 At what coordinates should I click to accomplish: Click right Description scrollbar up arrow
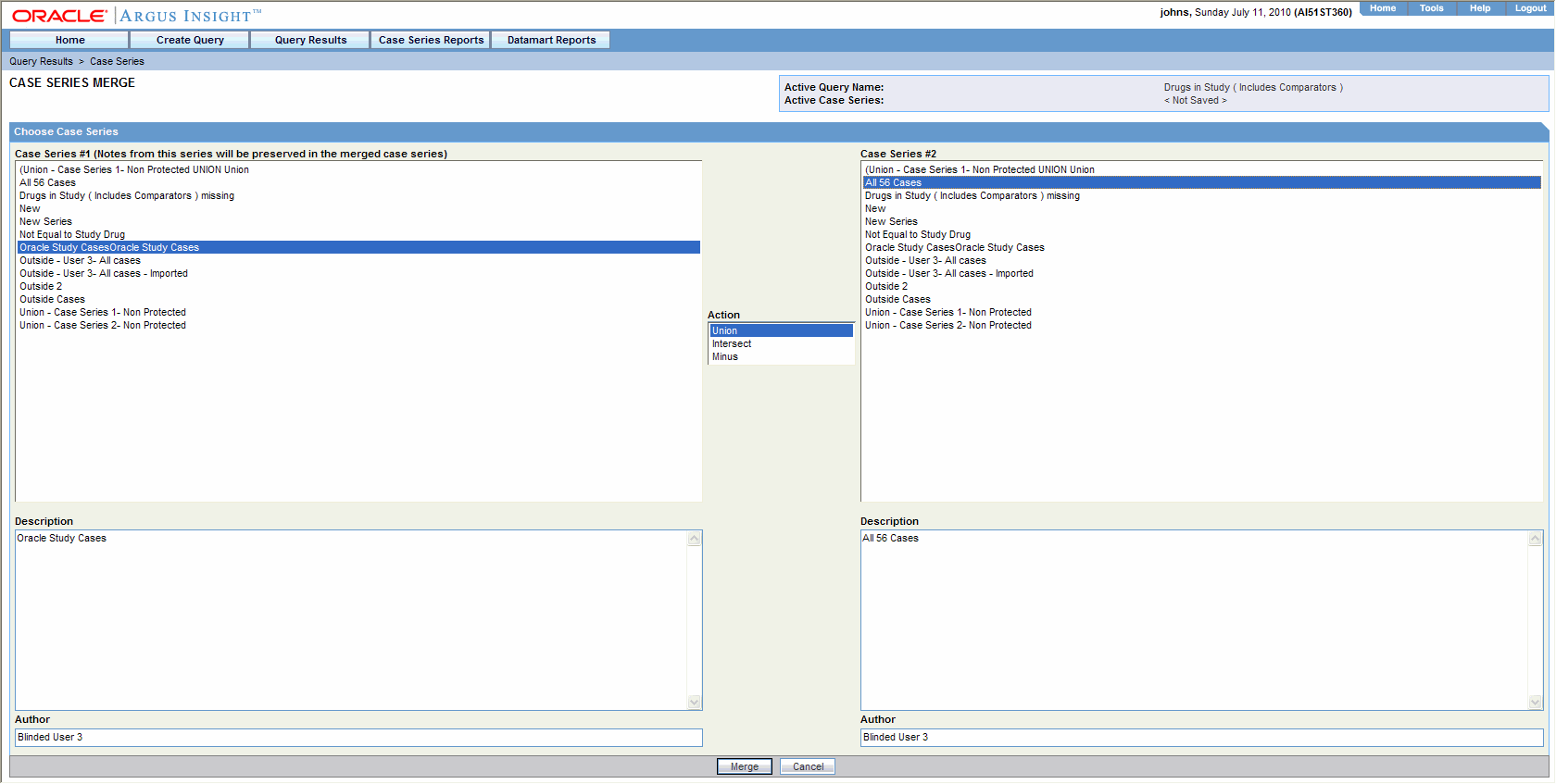(x=1536, y=539)
